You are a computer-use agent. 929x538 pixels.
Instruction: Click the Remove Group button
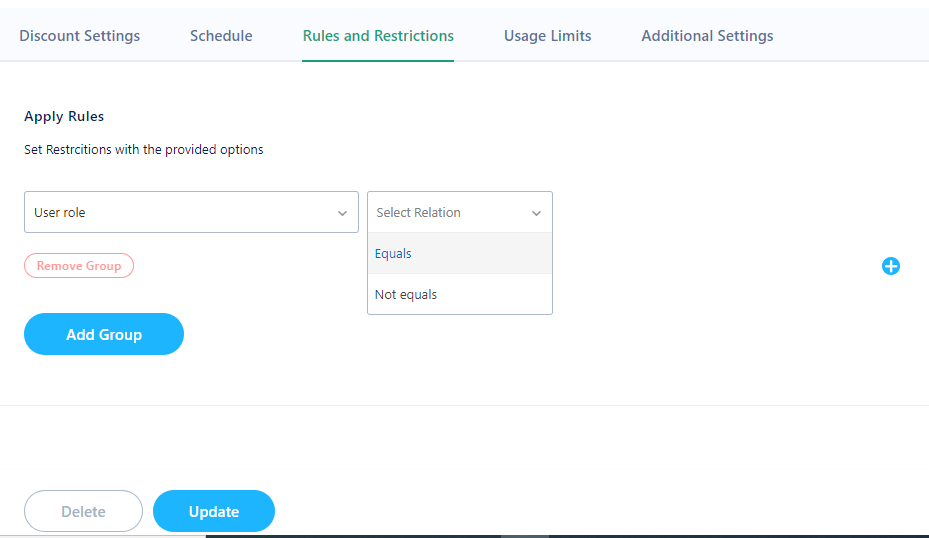(79, 265)
